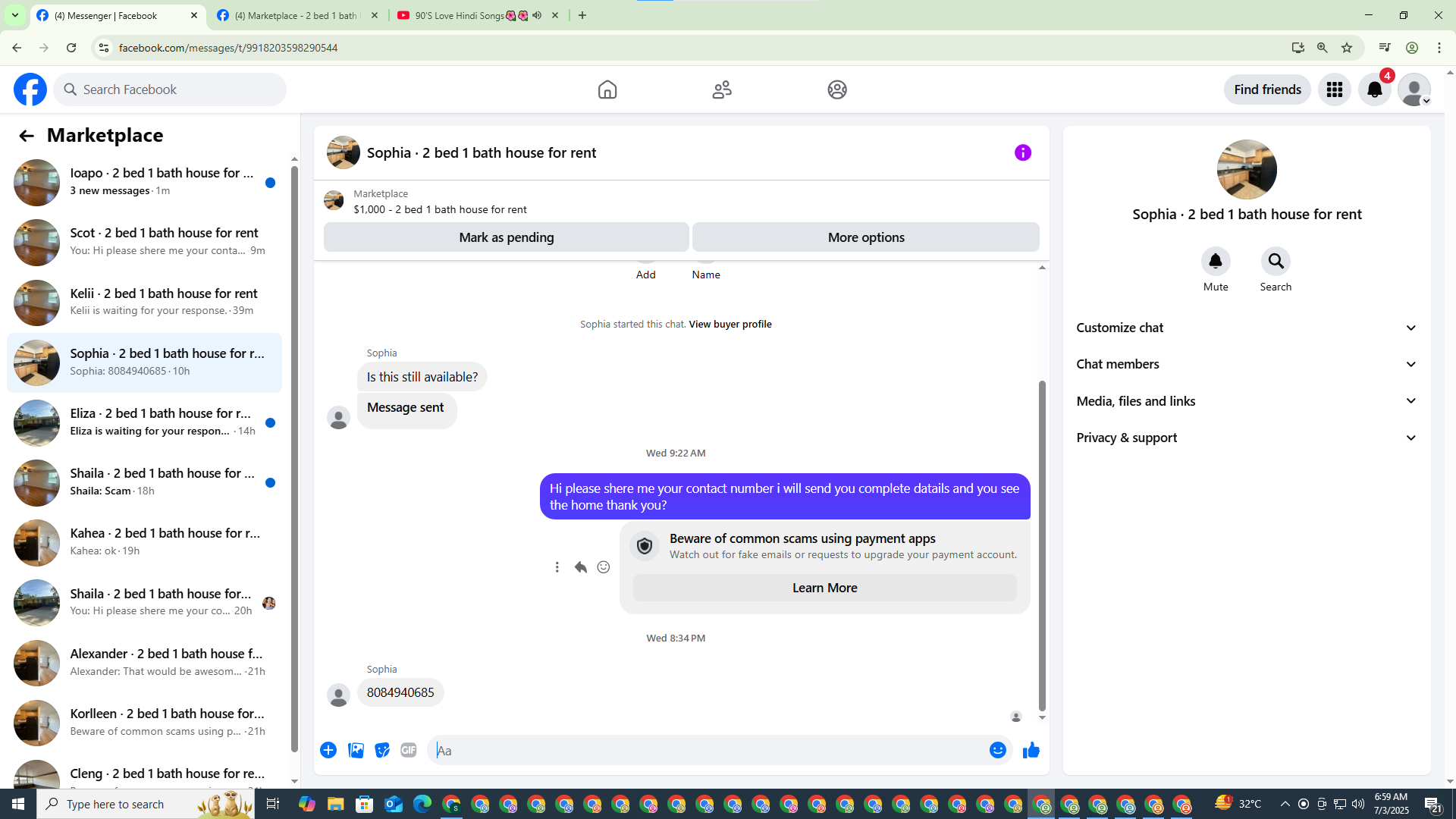The height and width of the screenshot is (819, 1456).
Task: Open the conversation information icon
Action: tap(1022, 153)
